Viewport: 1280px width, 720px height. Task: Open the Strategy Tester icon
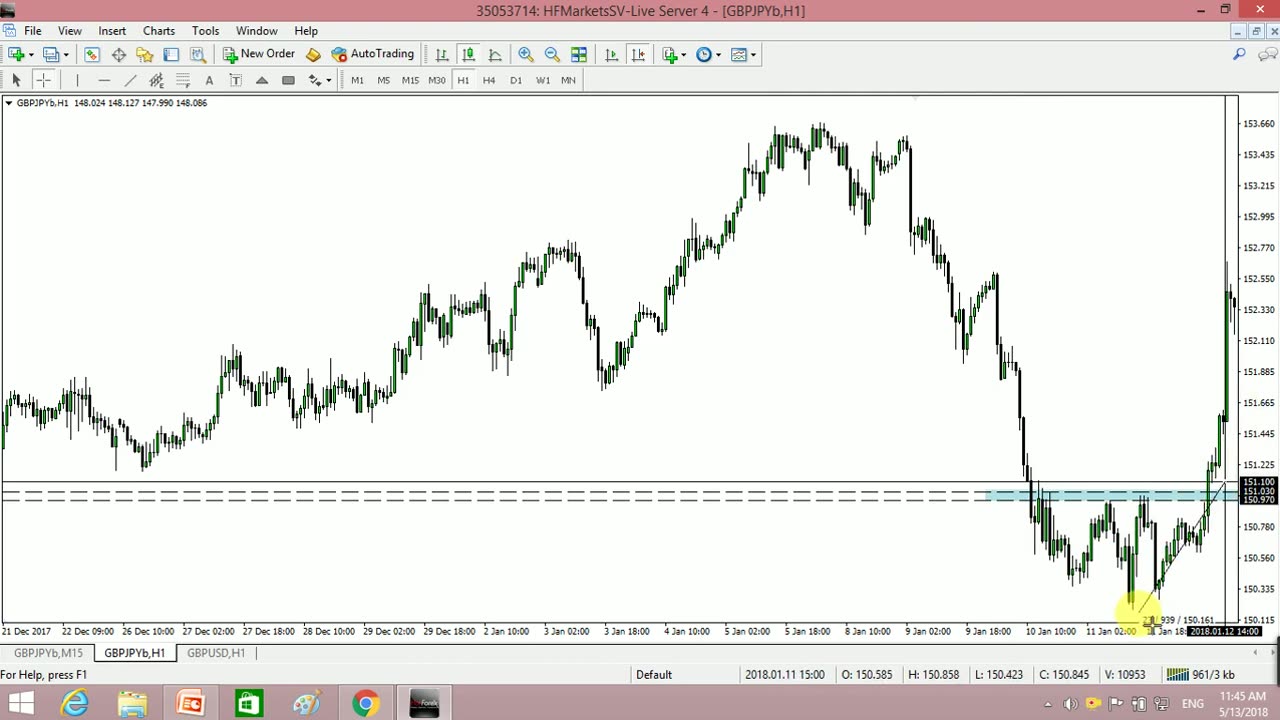(x=198, y=54)
